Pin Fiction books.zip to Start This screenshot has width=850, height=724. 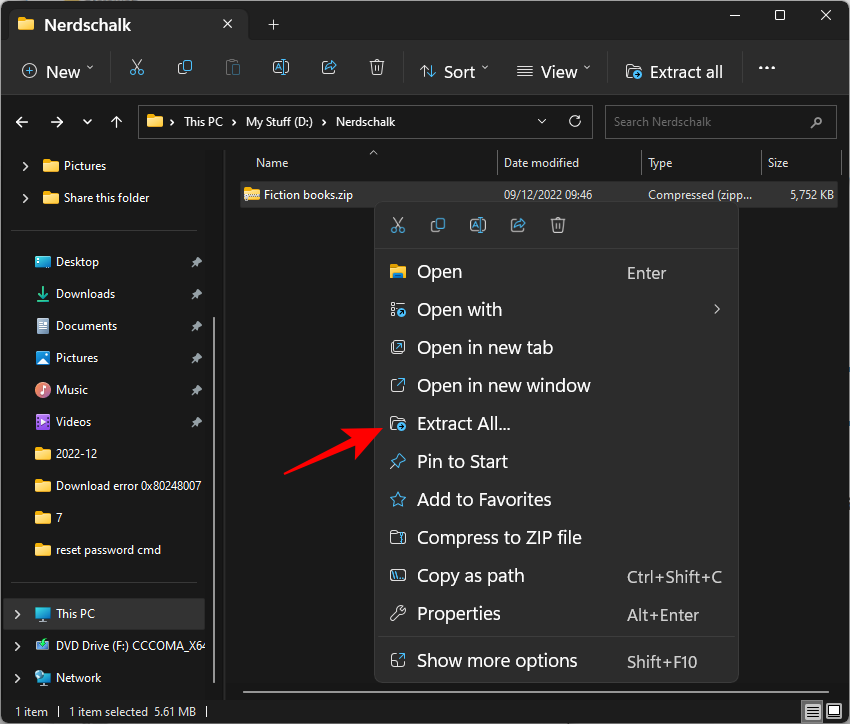pos(462,461)
